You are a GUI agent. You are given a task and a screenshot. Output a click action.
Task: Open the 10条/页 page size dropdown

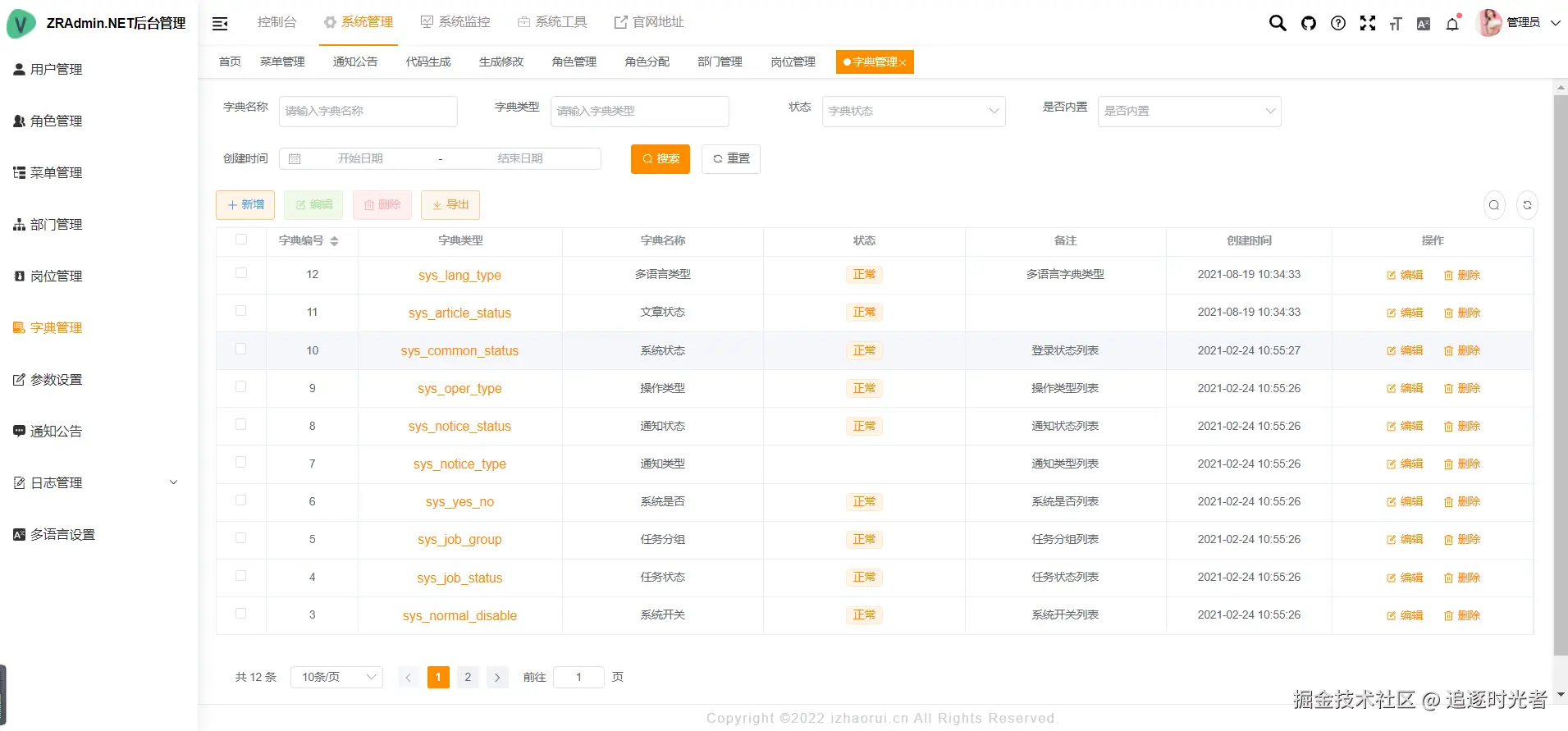[x=336, y=677]
